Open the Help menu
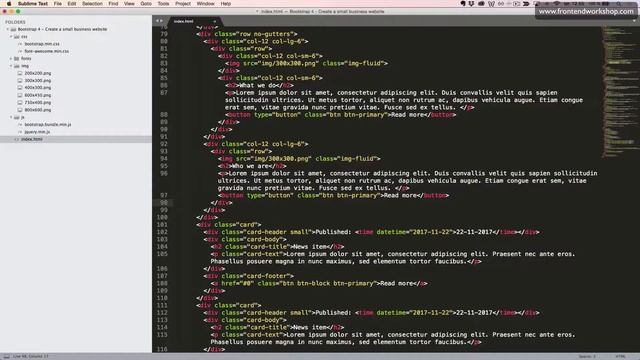Viewport: 640px width, 360px height. [226, 3]
